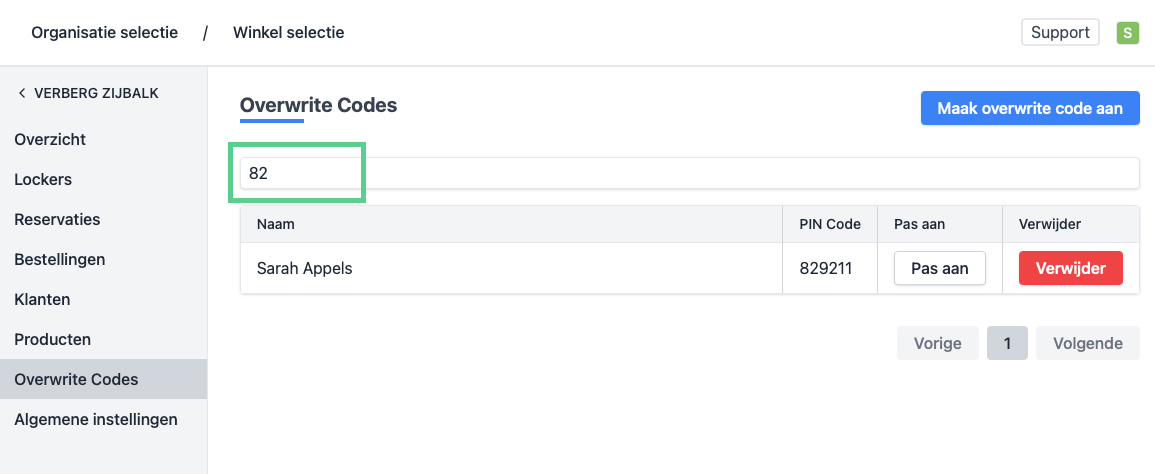This screenshot has height=474, width=1155.
Task: Click the Support button
Action: pyautogui.click(x=1059, y=33)
